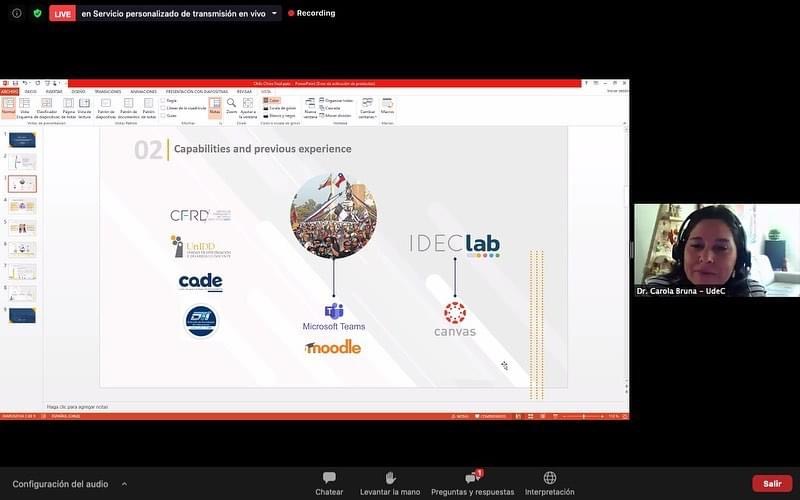This screenshot has width=800, height=500.
Task: Click Cascada window arrangement
Action: [x=330, y=108]
